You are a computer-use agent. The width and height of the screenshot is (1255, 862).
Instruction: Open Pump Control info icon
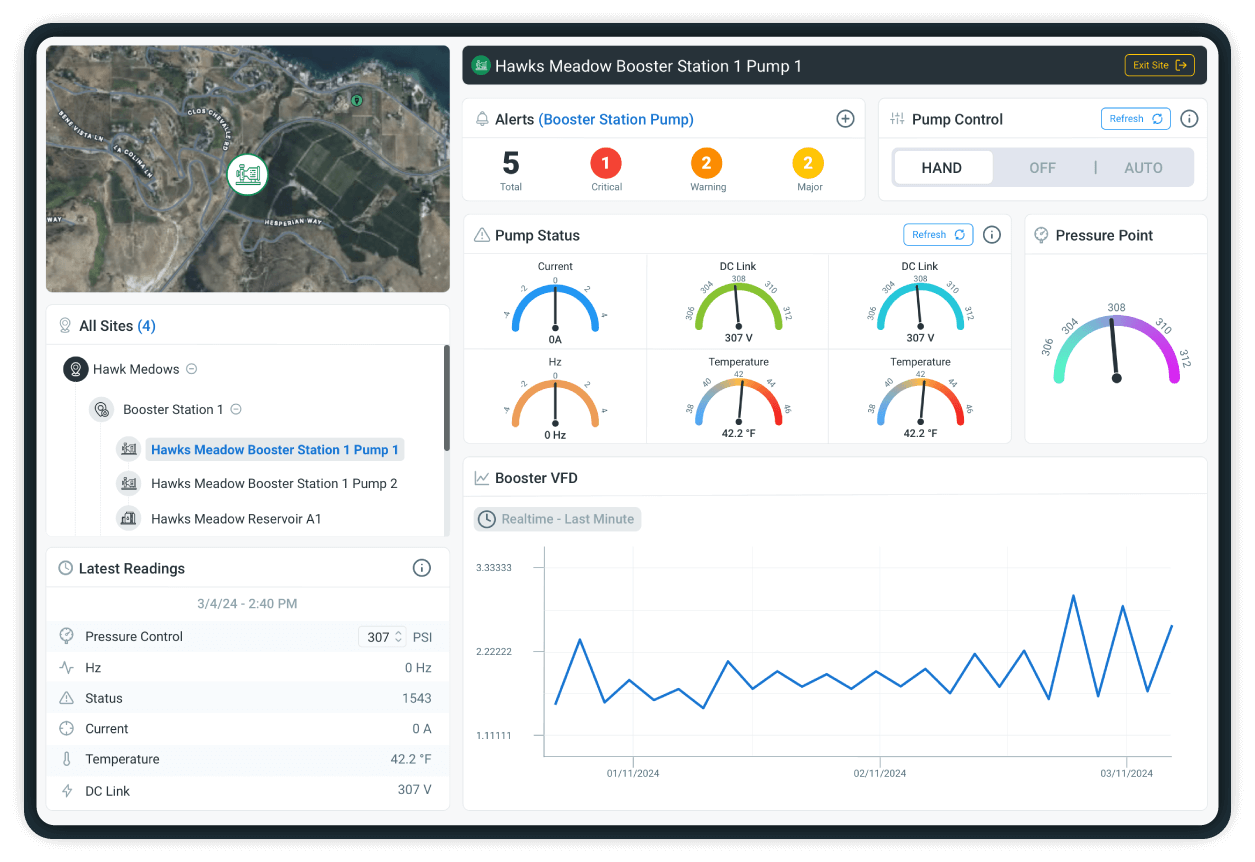pyautogui.click(x=1189, y=119)
